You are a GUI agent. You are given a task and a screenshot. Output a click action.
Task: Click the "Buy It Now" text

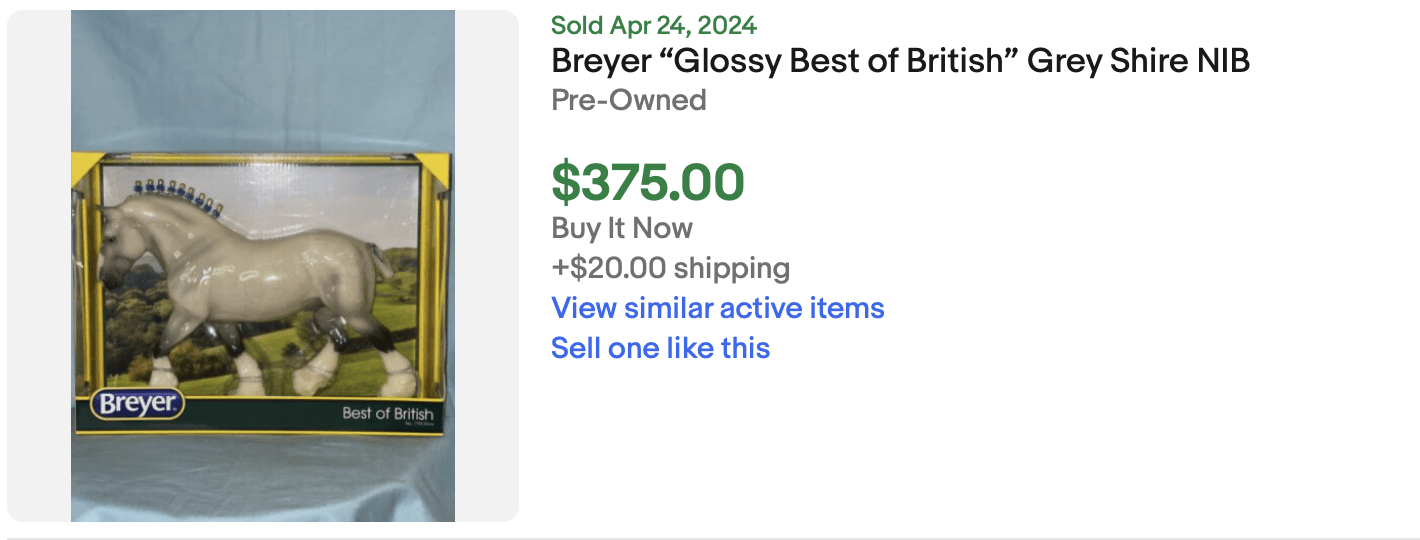pos(621,228)
